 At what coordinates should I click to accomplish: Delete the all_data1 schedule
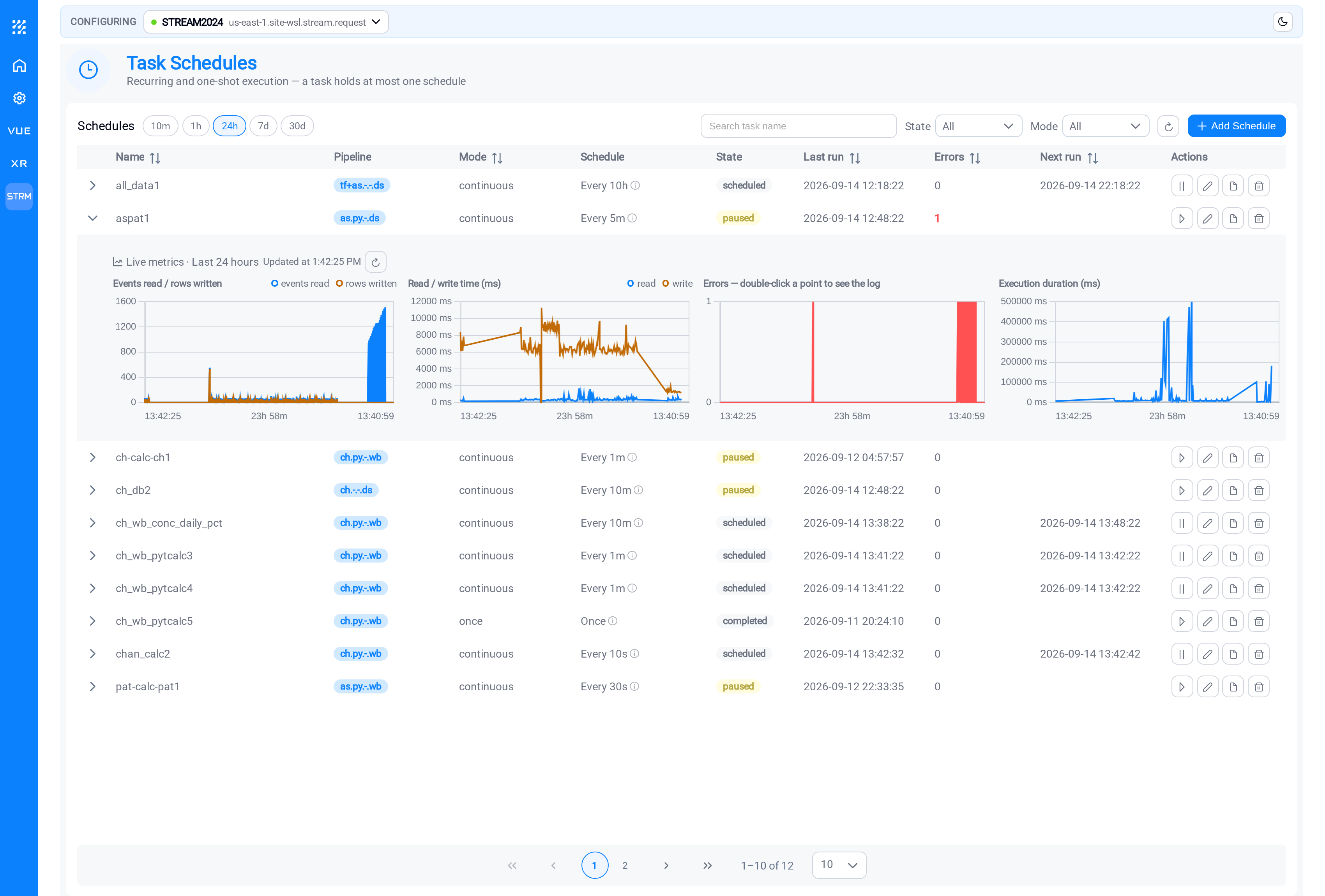(x=1259, y=186)
